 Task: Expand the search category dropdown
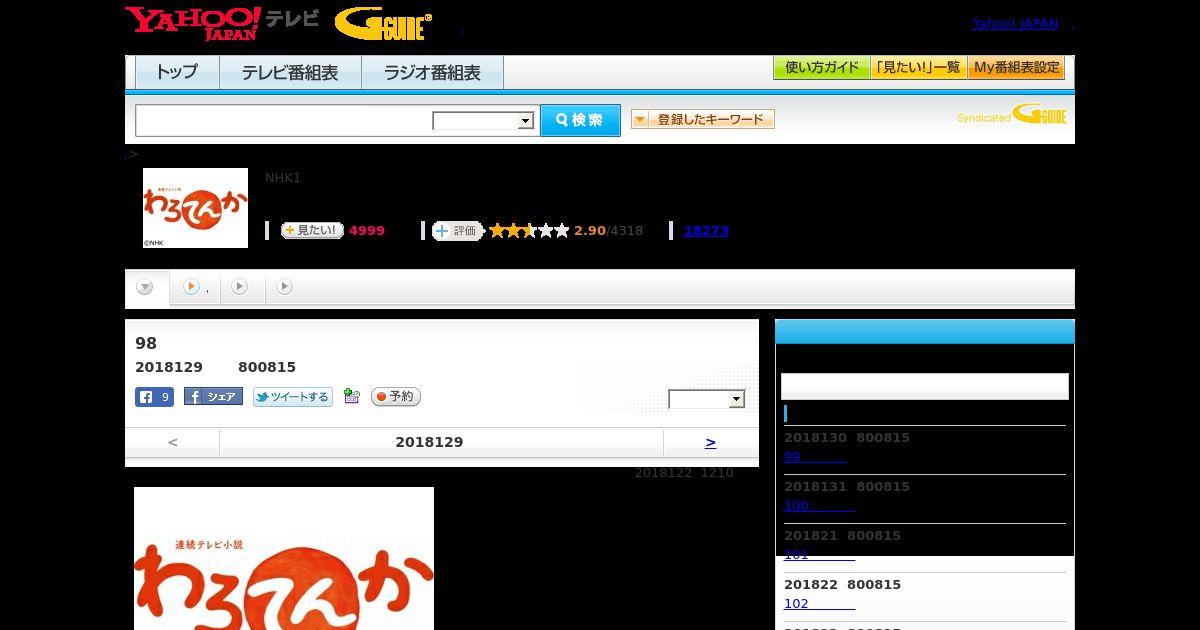tap(483, 121)
